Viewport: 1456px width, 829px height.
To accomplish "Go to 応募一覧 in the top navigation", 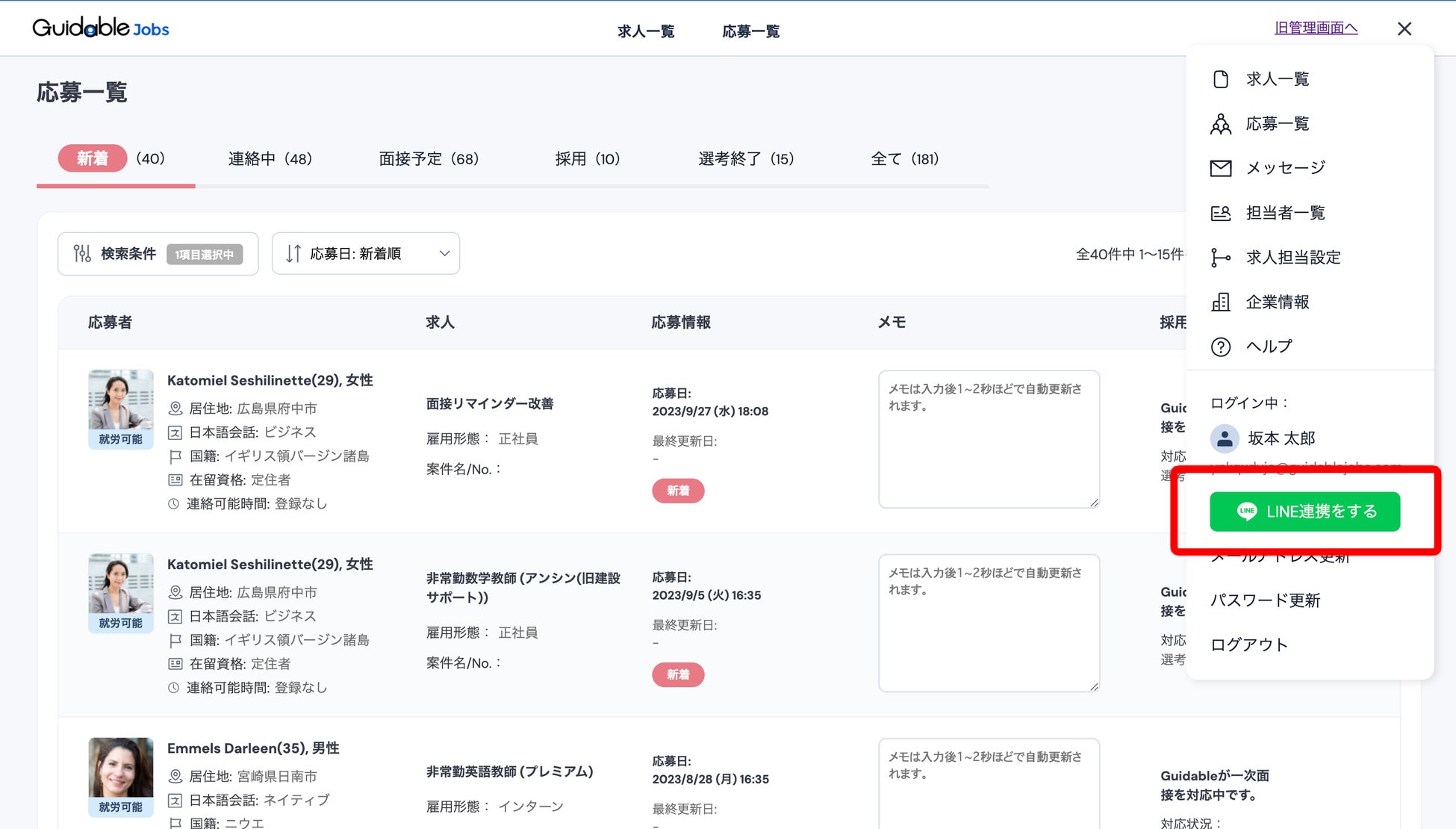I will 751,31.
